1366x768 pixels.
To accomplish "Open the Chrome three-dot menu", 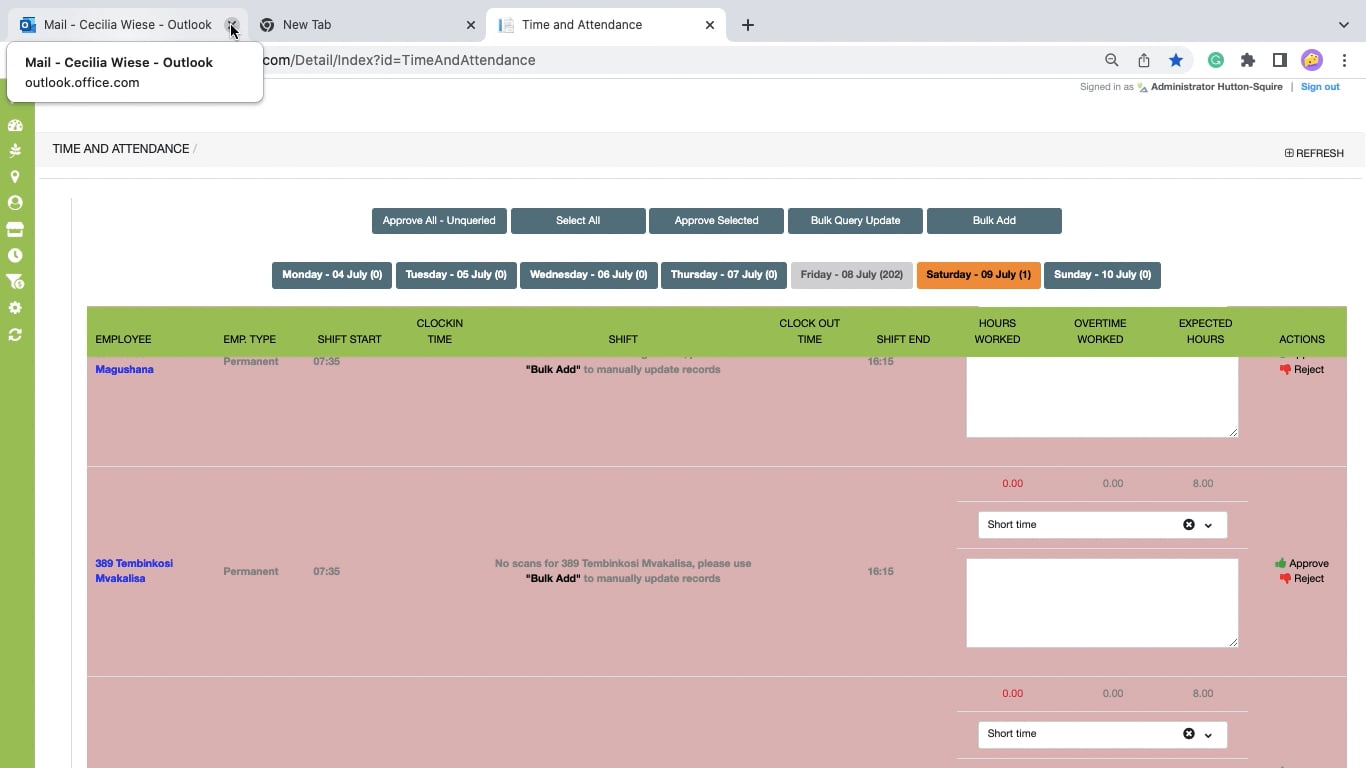I will (1346, 60).
